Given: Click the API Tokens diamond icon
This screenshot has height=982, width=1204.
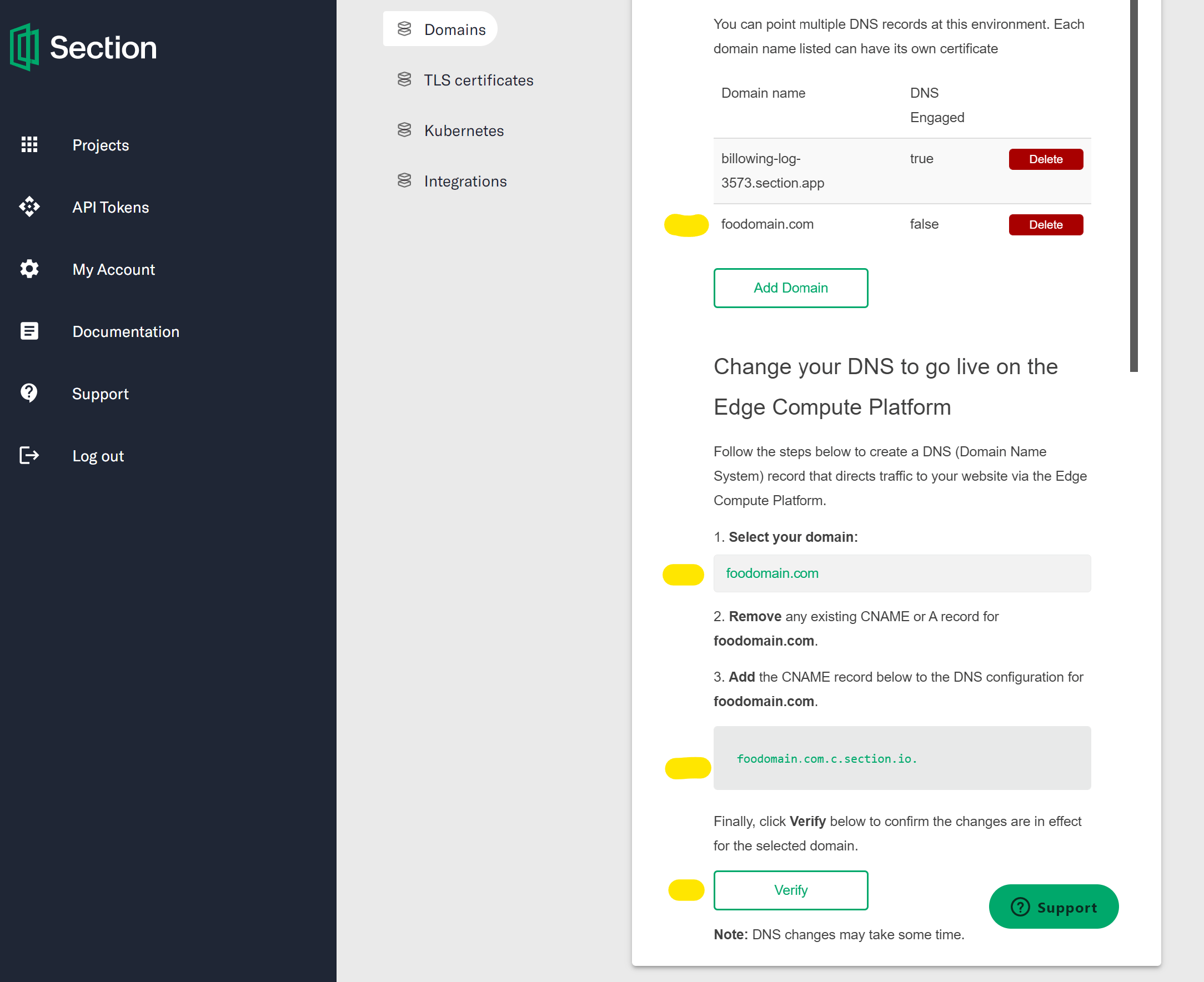Looking at the screenshot, I should [x=29, y=207].
